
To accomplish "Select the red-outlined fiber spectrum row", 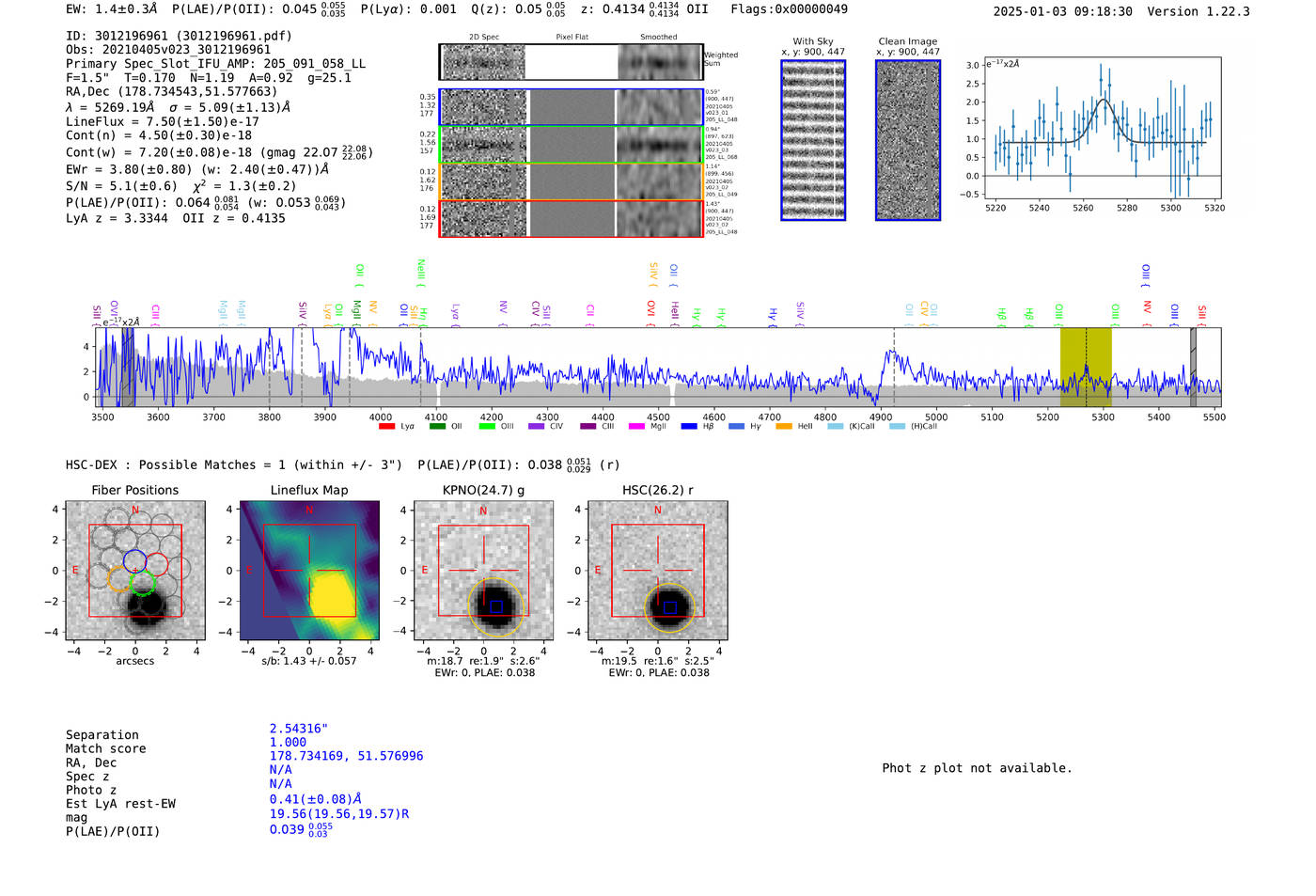I will click(x=572, y=218).
